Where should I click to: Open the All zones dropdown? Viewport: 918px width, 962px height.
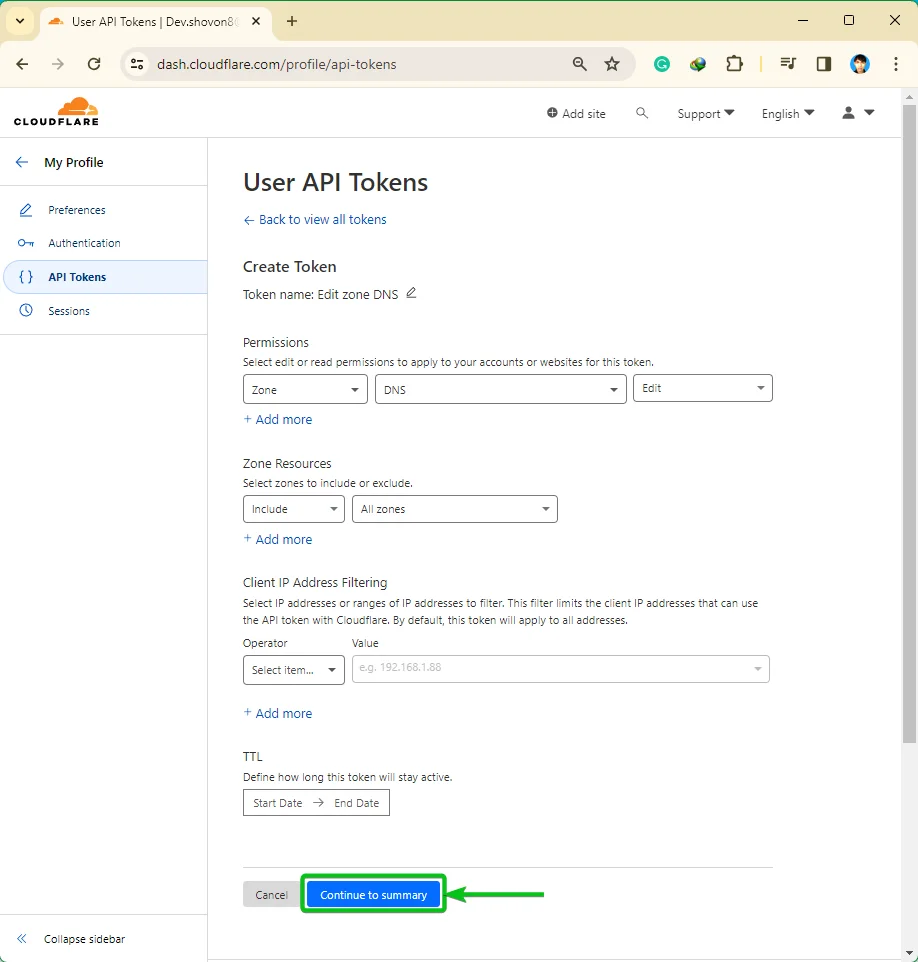(x=454, y=509)
